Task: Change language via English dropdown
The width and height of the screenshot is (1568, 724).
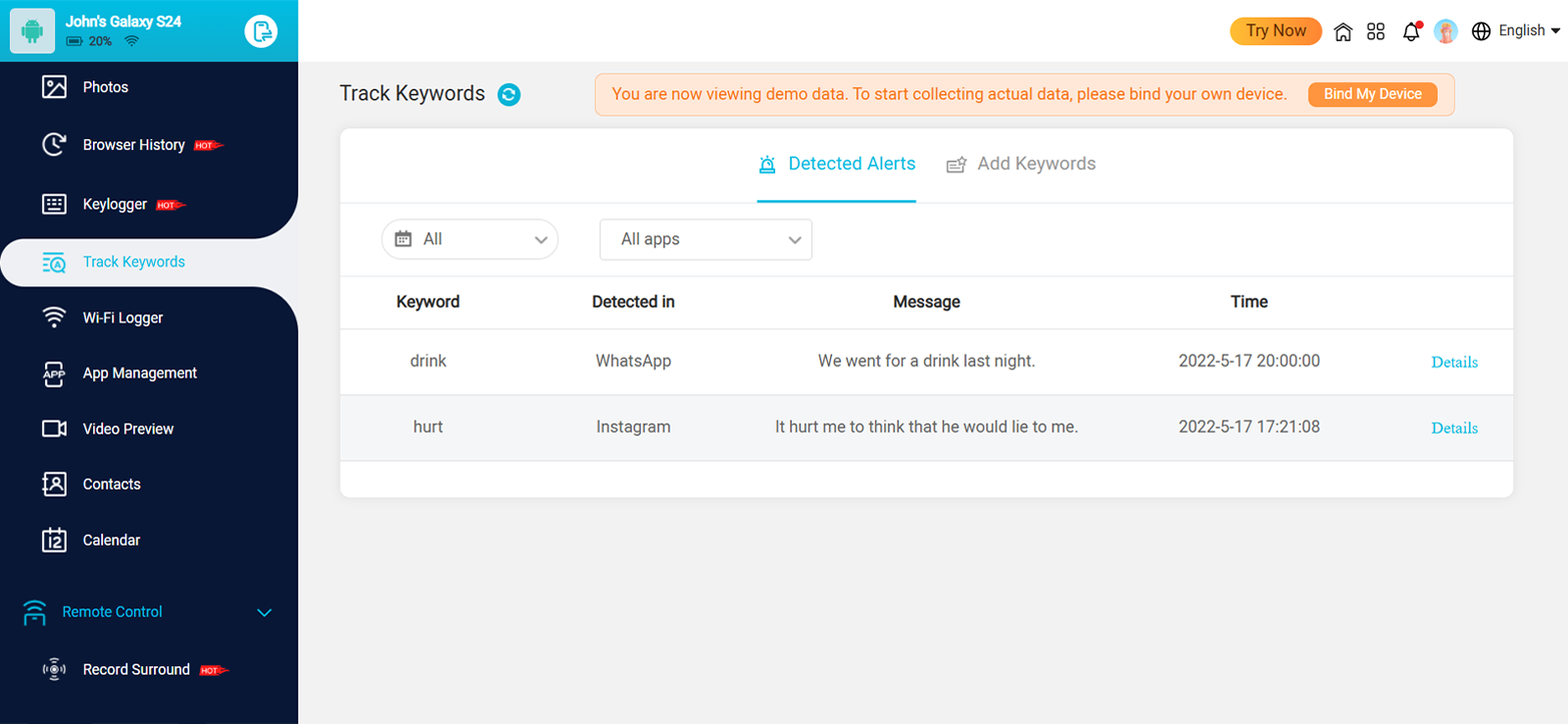Action: 1516,31
